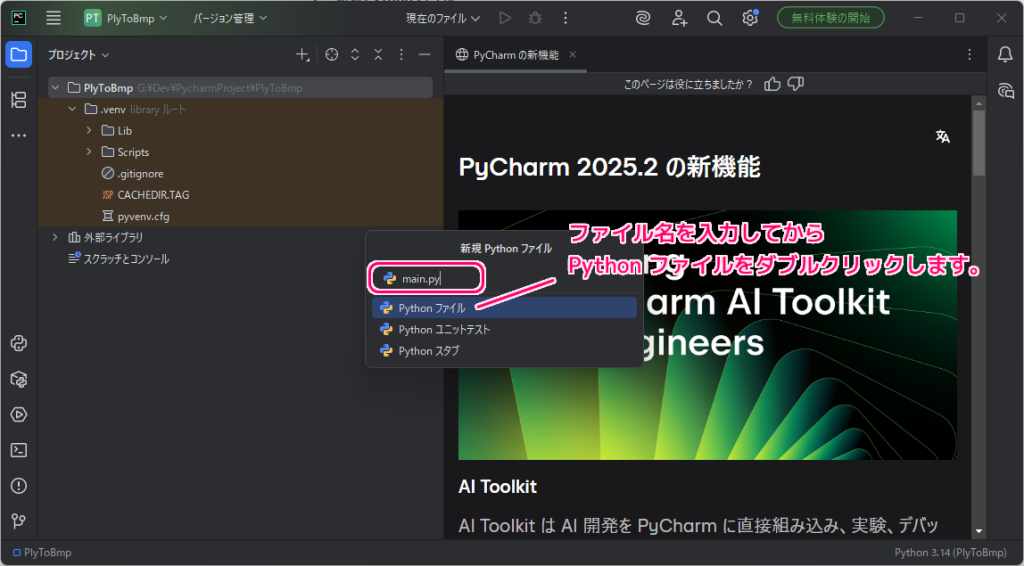The width and height of the screenshot is (1024, 566).
Task: Select スクラッチとコンソール node
Action: 119,259
